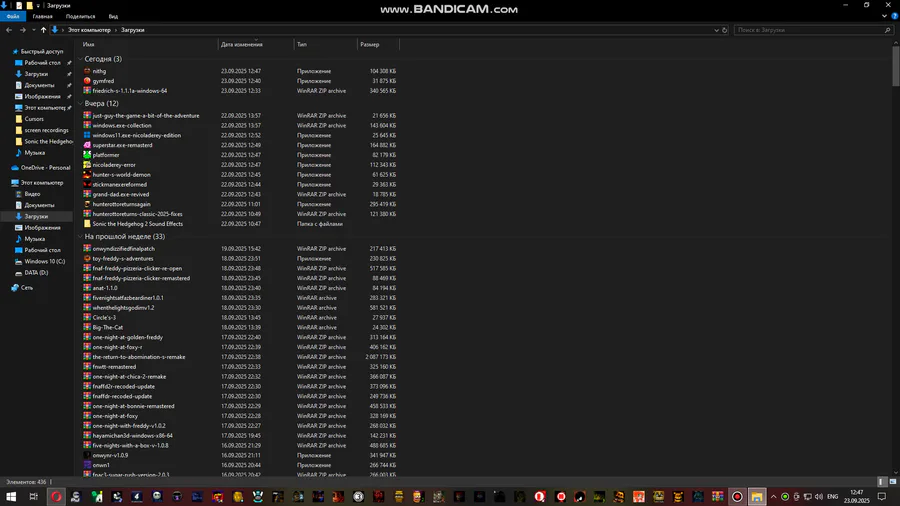Refresh the Загрузки folder view
Image resolution: width=900 pixels, height=506 pixels.
point(724,30)
